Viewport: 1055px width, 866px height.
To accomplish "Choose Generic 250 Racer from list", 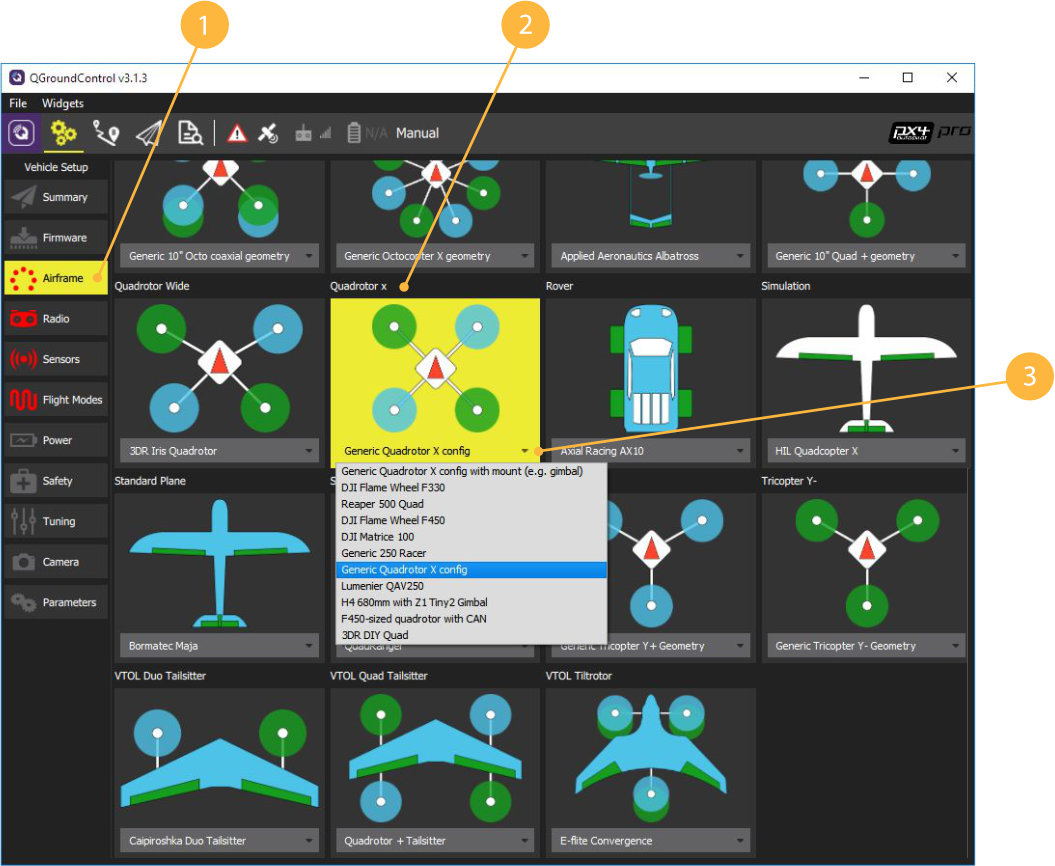I will coord(471,553).
